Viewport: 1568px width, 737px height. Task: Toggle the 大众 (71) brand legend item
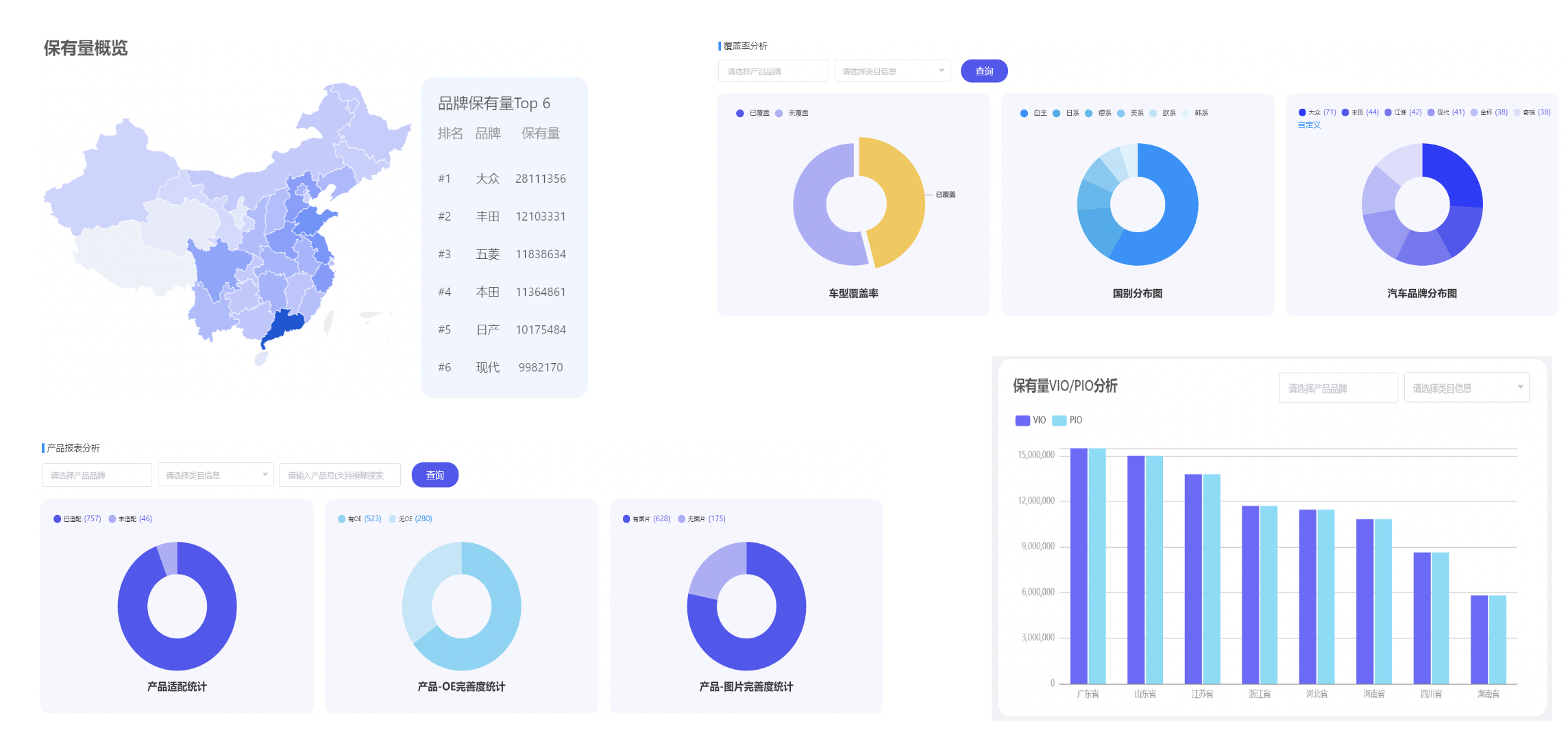(x=1316, y=112)
